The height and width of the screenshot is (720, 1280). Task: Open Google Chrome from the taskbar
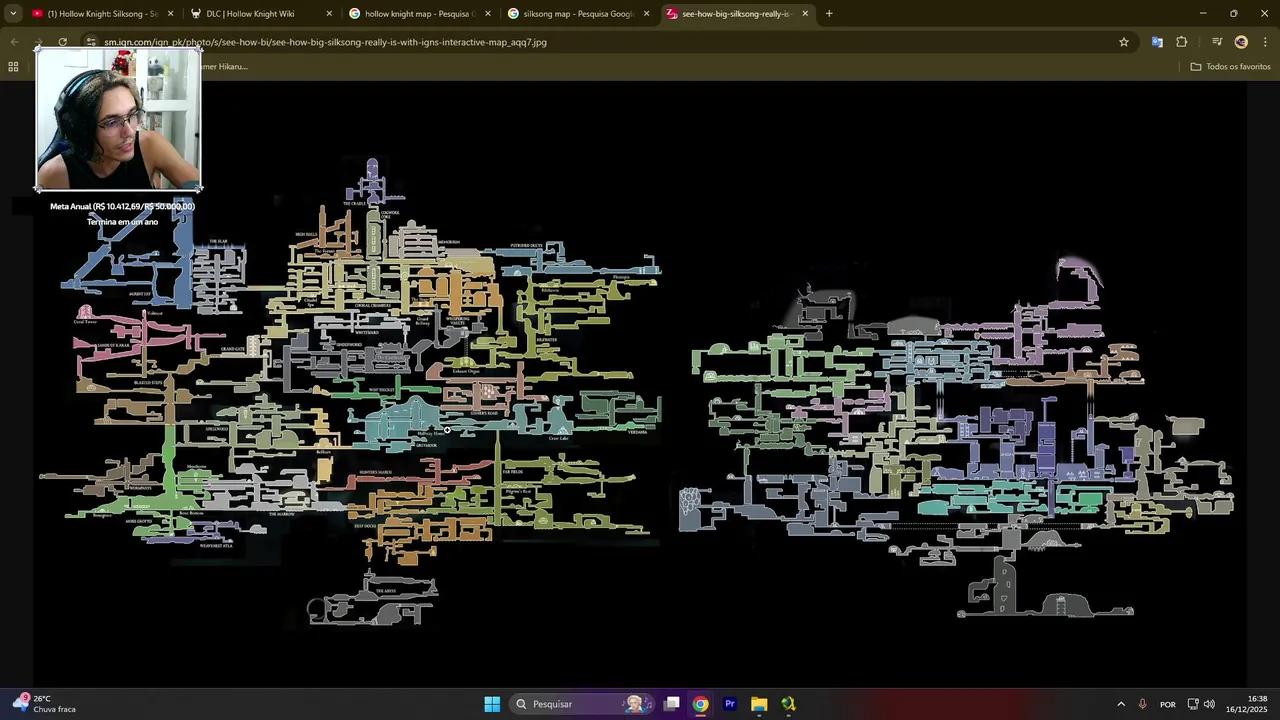(x=701, y=704)
